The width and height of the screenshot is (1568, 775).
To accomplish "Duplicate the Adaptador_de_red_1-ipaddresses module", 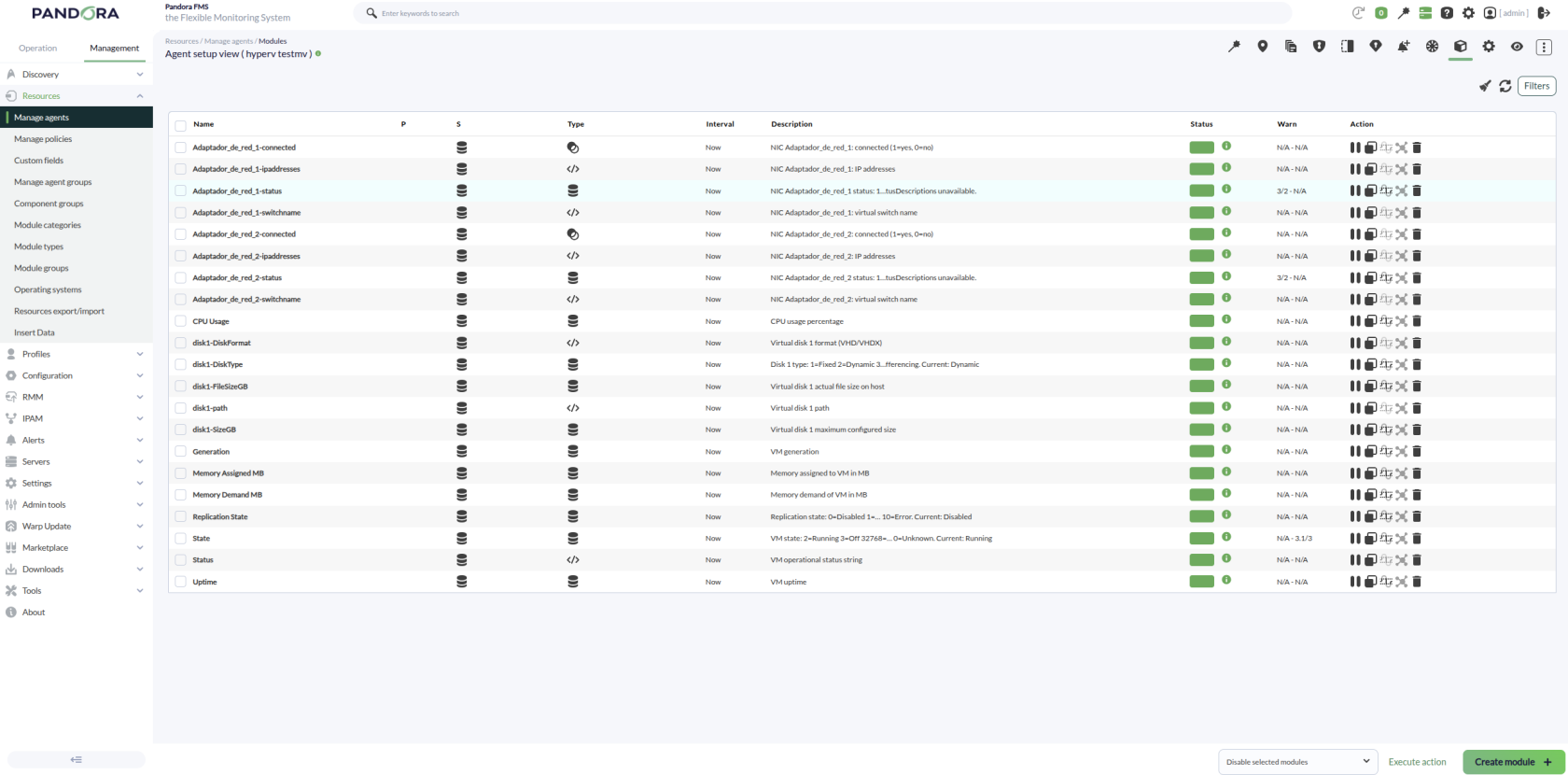I will click(1370, 169).
